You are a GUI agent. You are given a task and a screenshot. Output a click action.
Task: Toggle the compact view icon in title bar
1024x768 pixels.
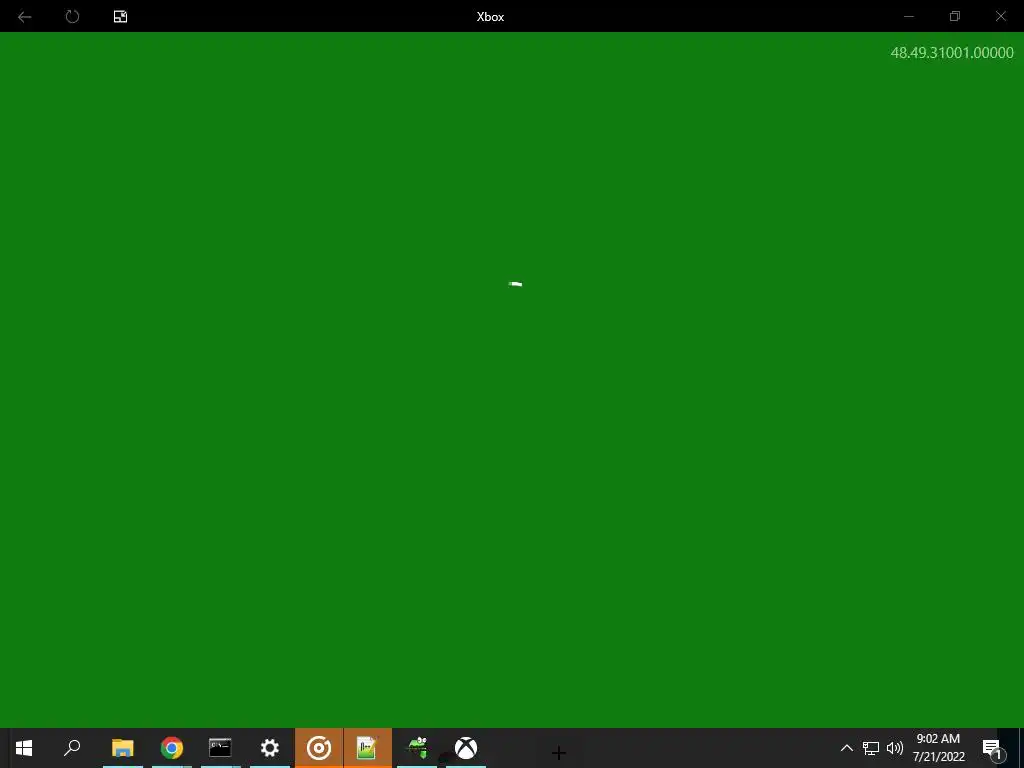pyautogui.click(x=120, y=16)
